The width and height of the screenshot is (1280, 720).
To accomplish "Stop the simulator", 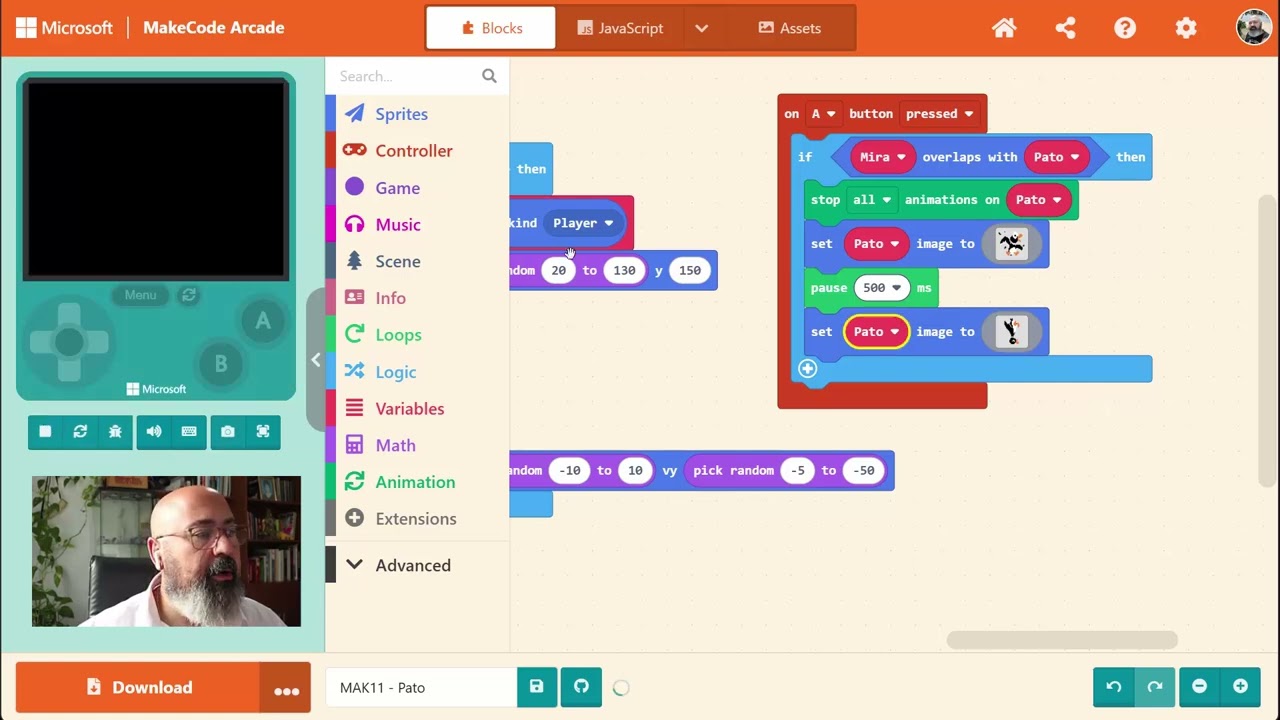I will click(45, 431).
